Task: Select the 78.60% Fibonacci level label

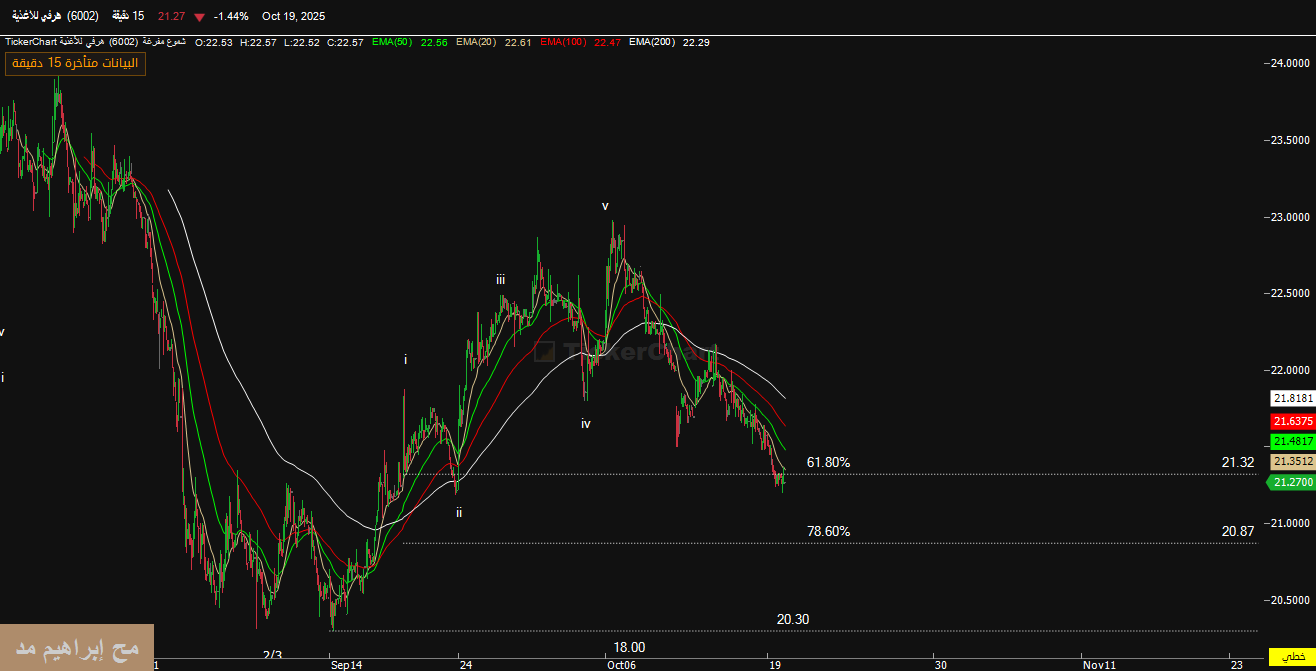Action: [x=828, y=531]
